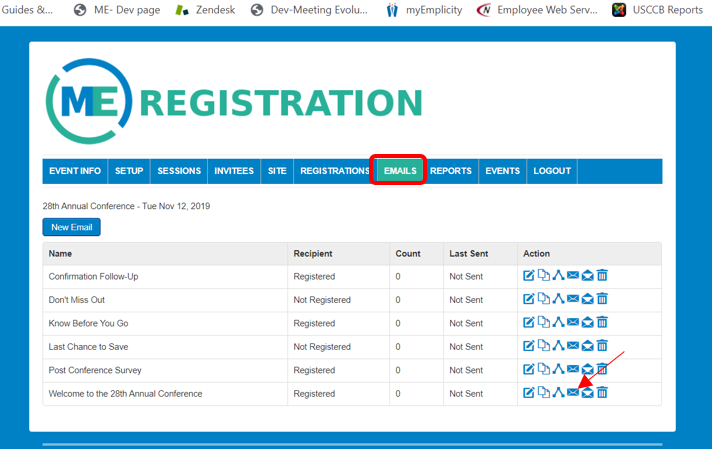Open the Zendesk bookmark
The image size is (712, 449).
click(208, 10)
